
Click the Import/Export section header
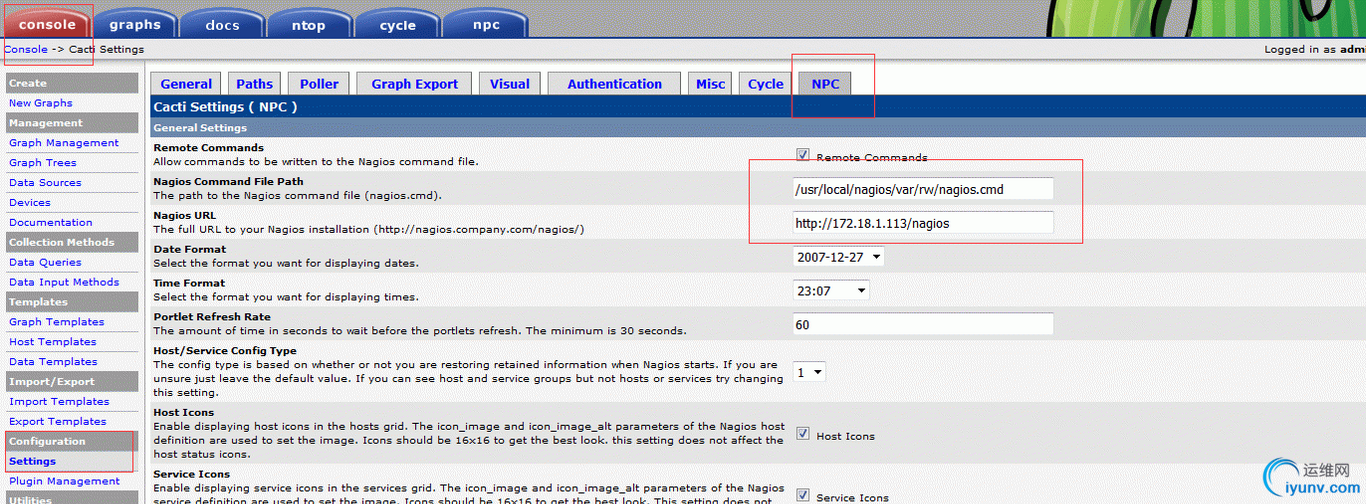[71, 382]
